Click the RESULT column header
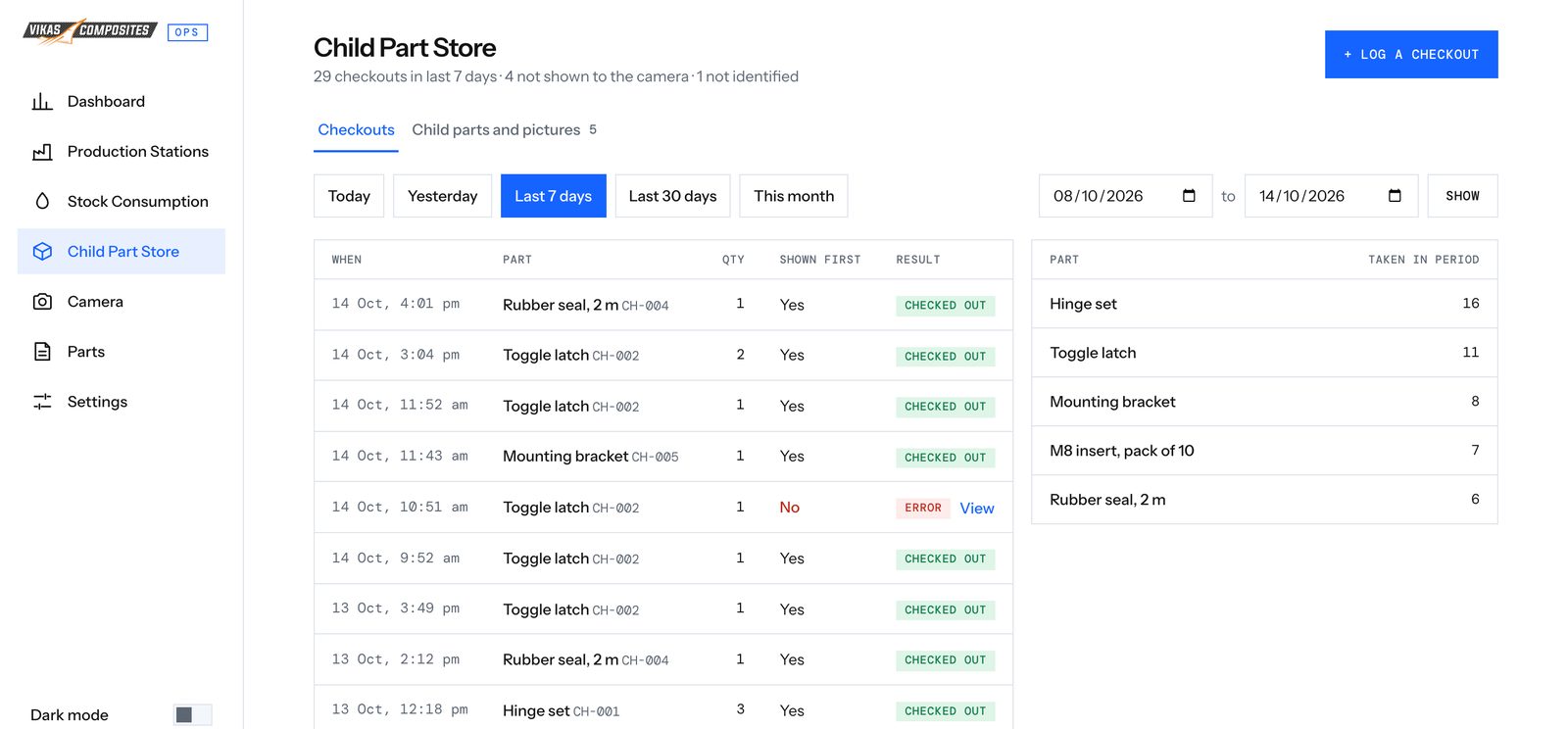The image size is (1568, 729). point(918,260)
